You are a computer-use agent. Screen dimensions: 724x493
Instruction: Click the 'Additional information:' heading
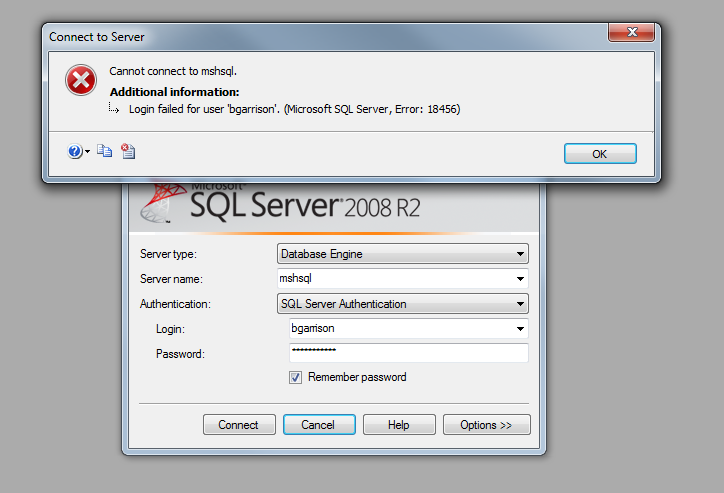coord(175,92)
